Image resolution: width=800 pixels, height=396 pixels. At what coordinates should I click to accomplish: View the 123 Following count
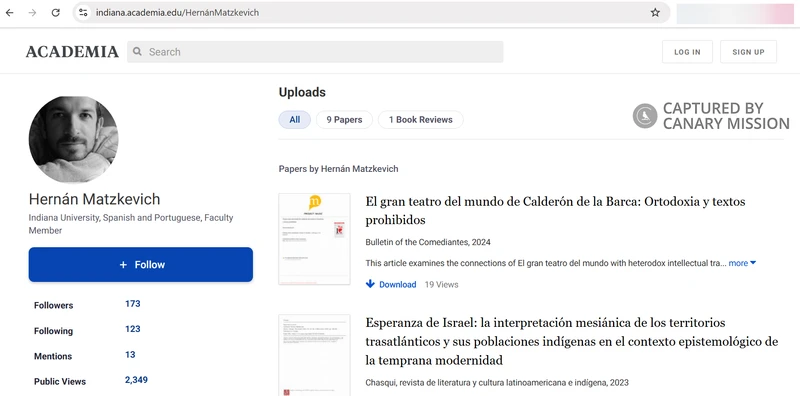(x=133, y=329)
